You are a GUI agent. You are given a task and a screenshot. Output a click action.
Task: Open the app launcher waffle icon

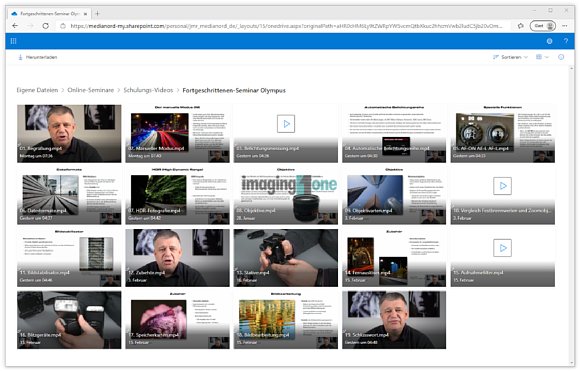(x=13, y=41)
